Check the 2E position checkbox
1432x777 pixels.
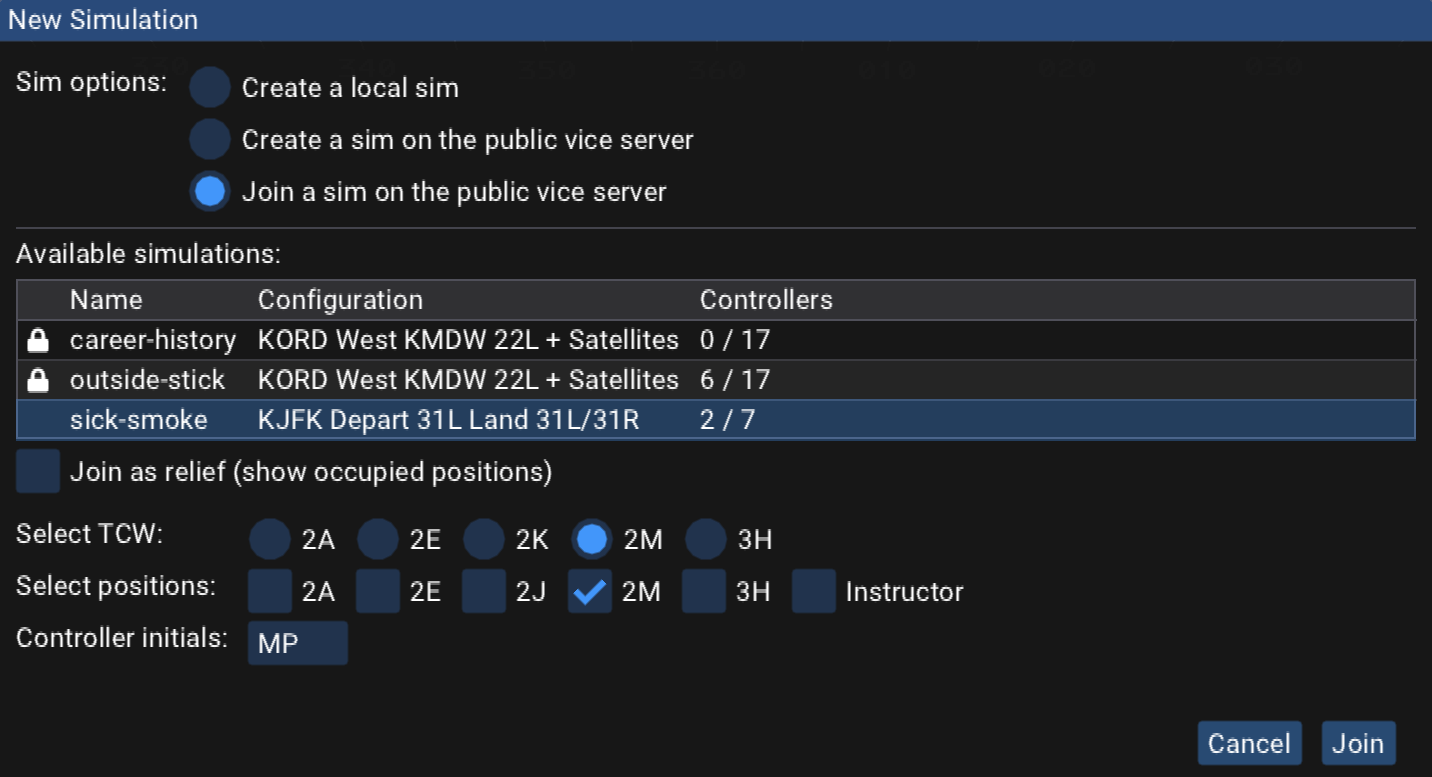(x=376, y=591)
